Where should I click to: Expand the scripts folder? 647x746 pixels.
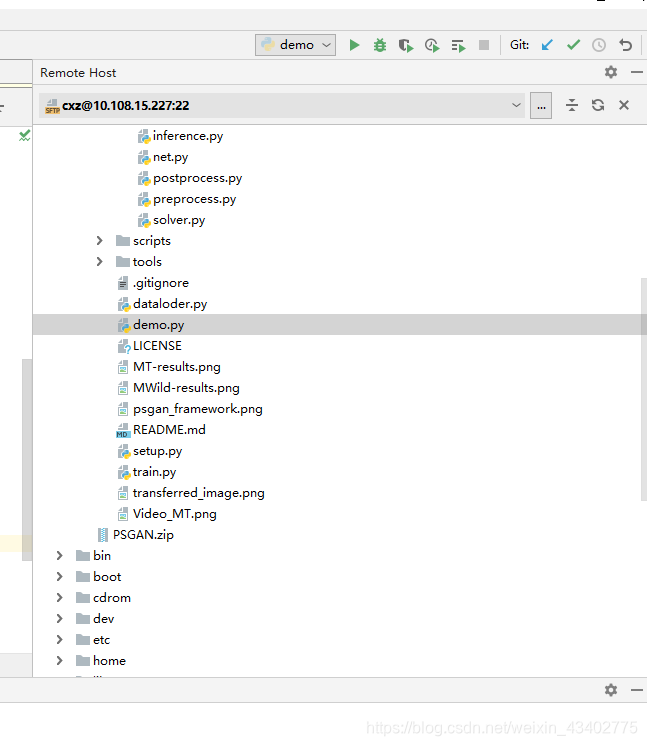(x=99, y=241)
